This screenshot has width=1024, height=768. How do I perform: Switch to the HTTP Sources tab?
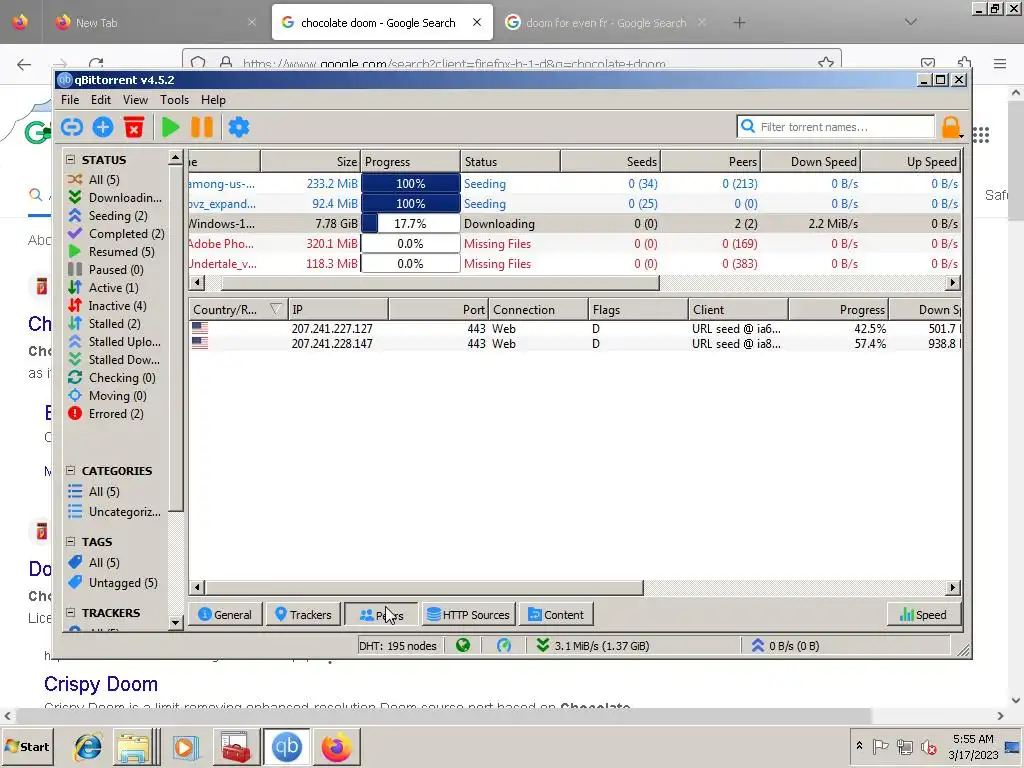click(468, 615)
